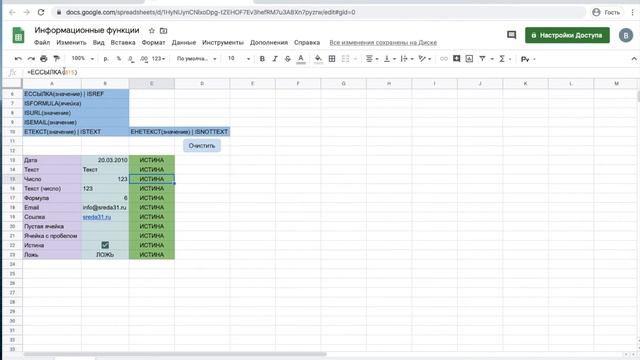The width and height of the screenshot is (640, 360).
Task: Open text color picker
Action: pyautogui.click(x=301, y=59)
